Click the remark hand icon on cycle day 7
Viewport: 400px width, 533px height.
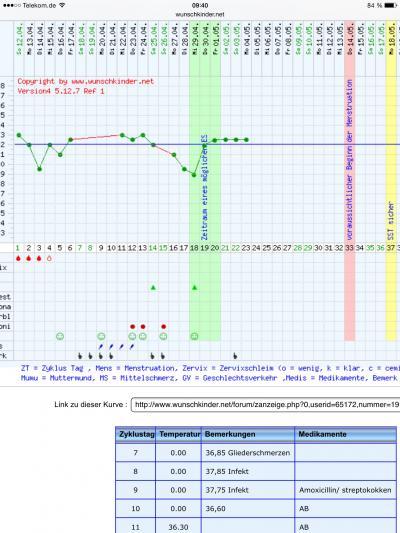tap(80, 356)
